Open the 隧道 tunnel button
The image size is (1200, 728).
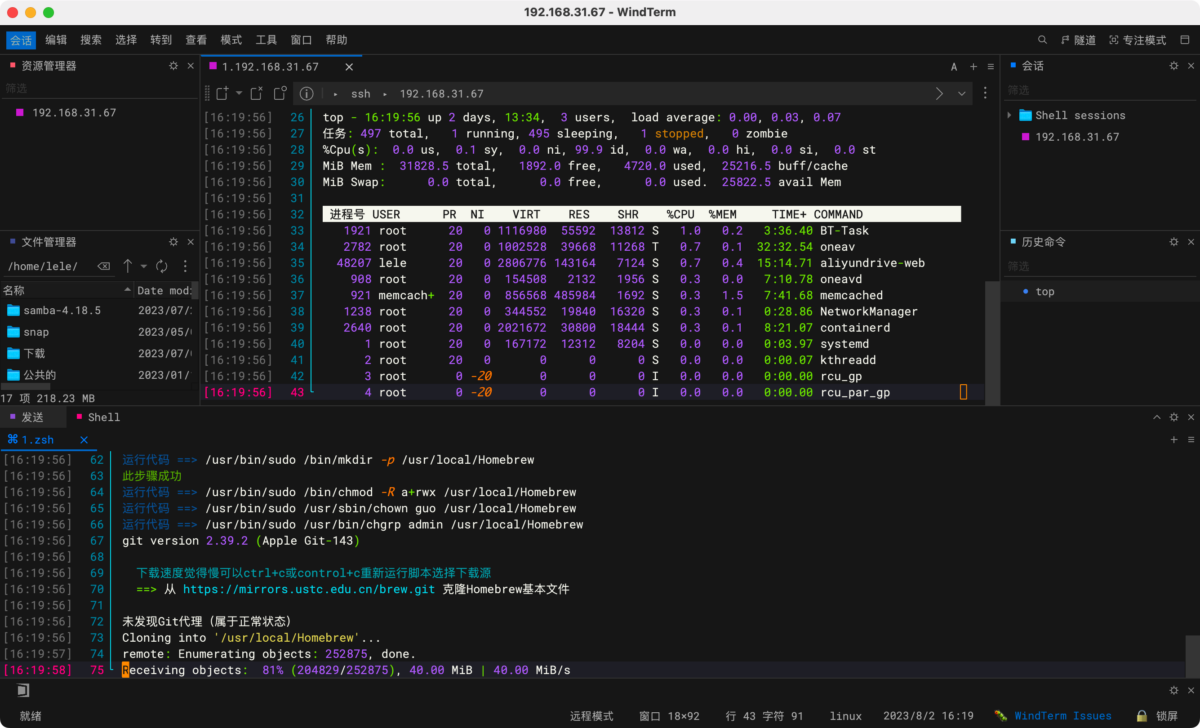coord(1079,40)
